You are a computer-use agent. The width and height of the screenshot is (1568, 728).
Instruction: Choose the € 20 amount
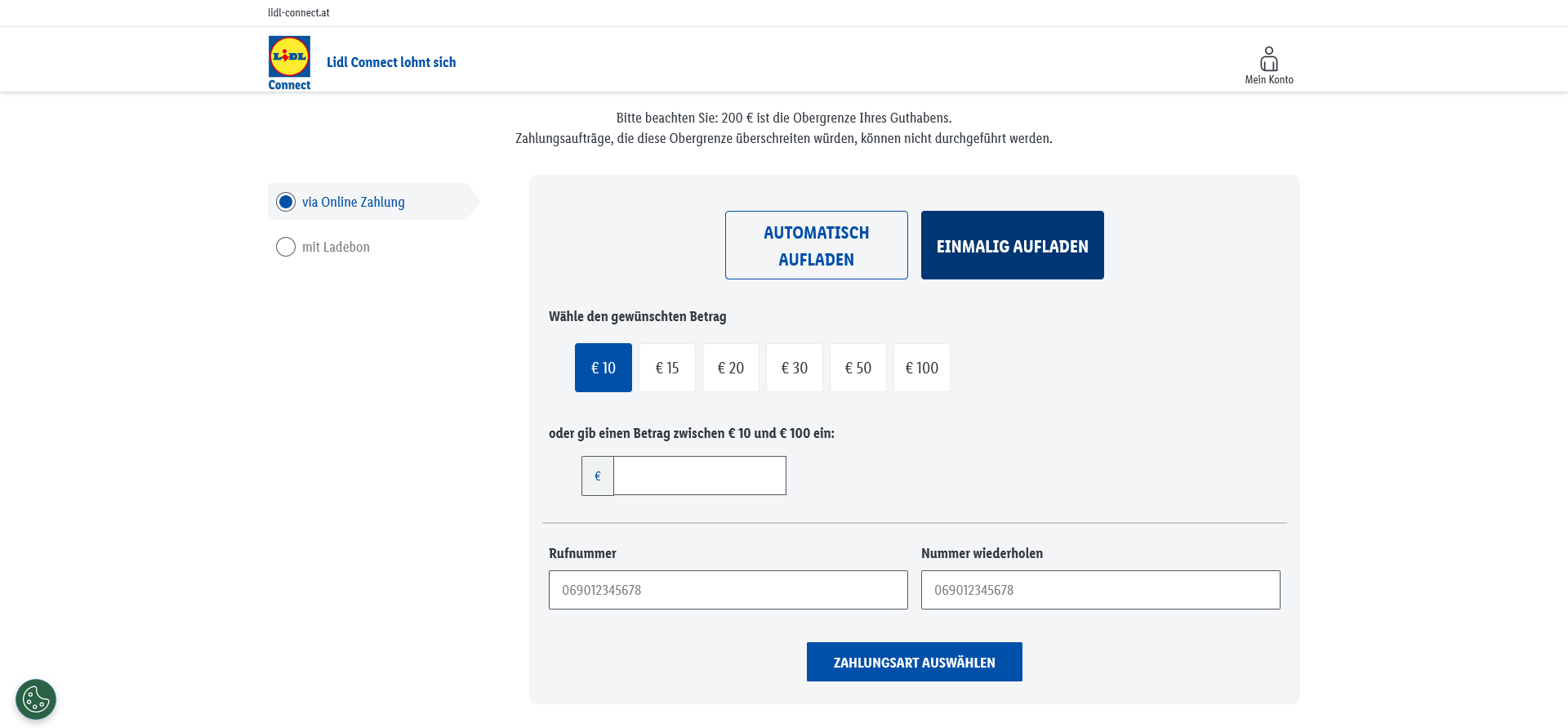(x=731, y=368)
